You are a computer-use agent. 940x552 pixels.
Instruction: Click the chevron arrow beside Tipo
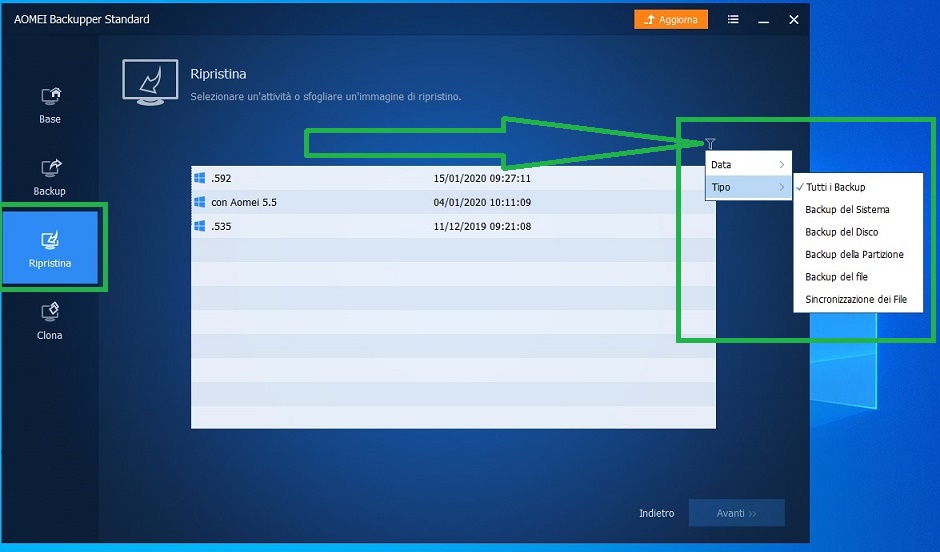[x=782, y=187]
